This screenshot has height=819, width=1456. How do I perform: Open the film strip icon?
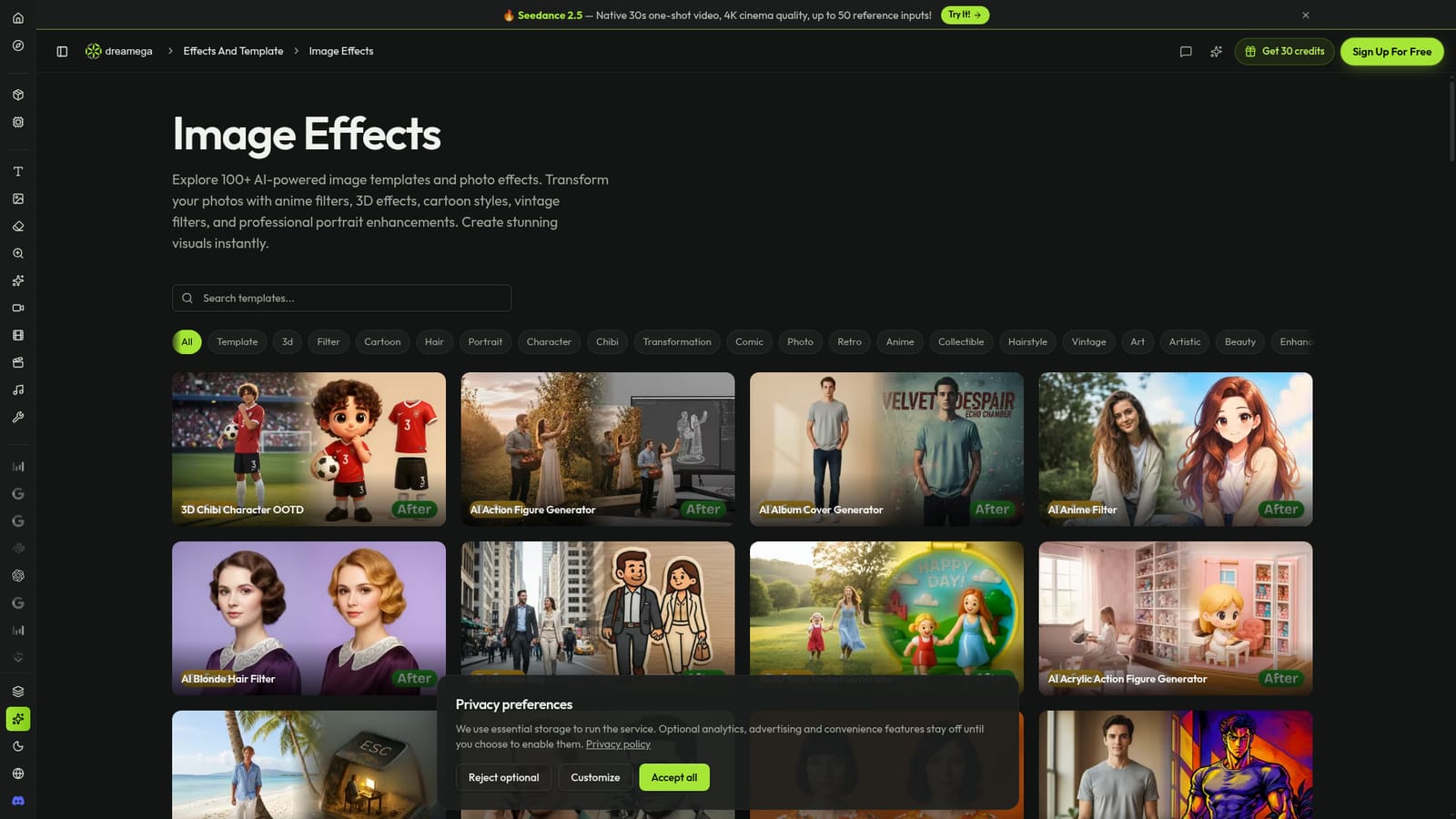18,335
